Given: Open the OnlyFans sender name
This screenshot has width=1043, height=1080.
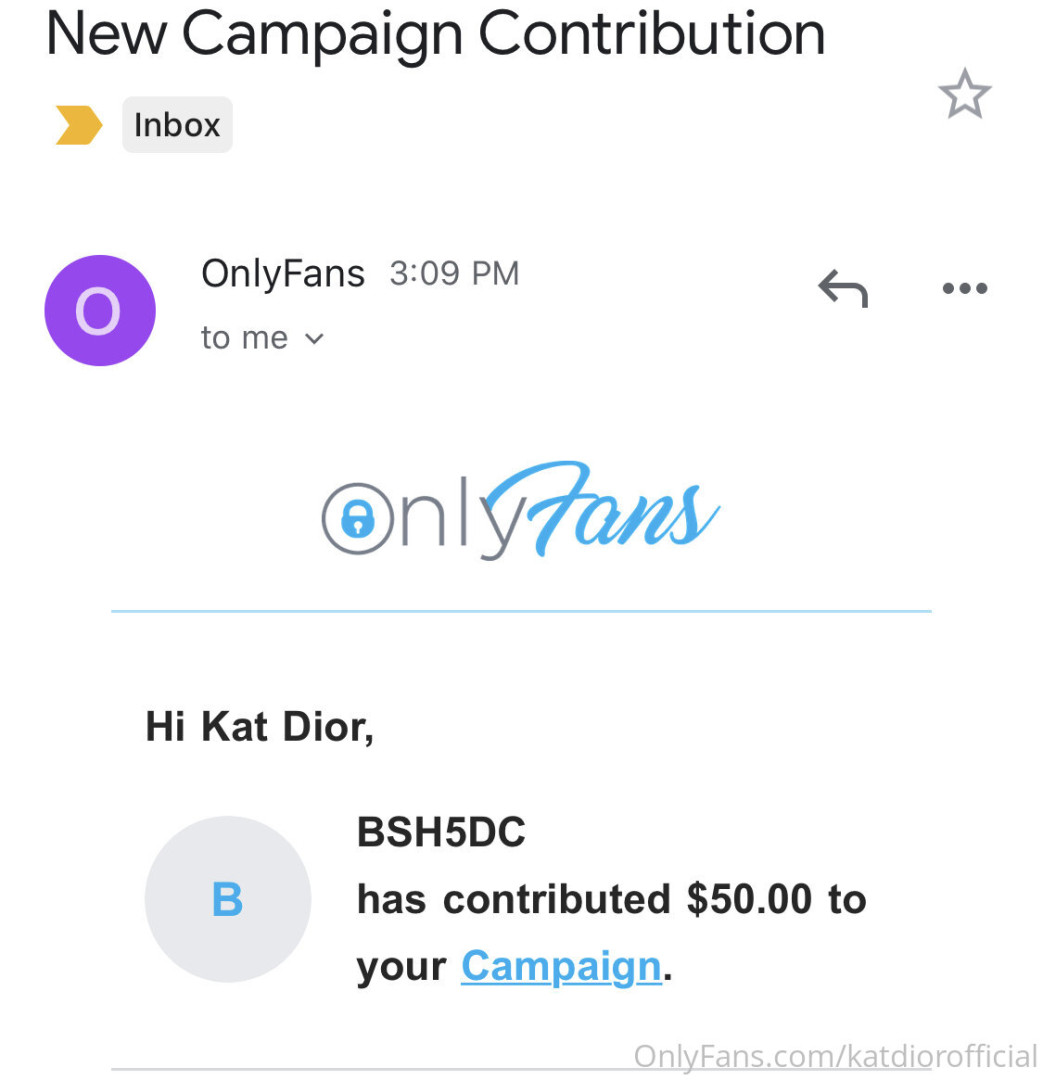Looking at the screenshot, I should (283, 273).
